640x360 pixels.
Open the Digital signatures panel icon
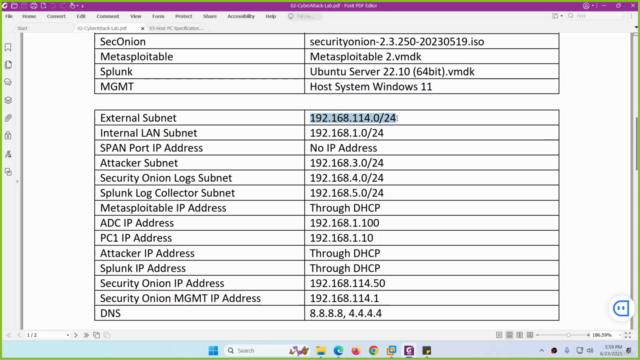(x=8, y=154)
